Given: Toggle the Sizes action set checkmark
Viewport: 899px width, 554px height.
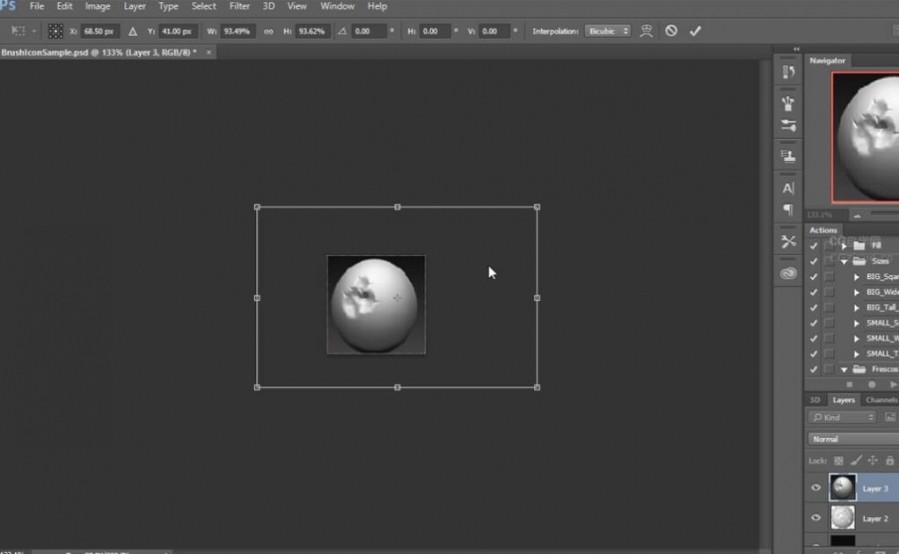Looking at the screenshot, I should pos(813,261).
